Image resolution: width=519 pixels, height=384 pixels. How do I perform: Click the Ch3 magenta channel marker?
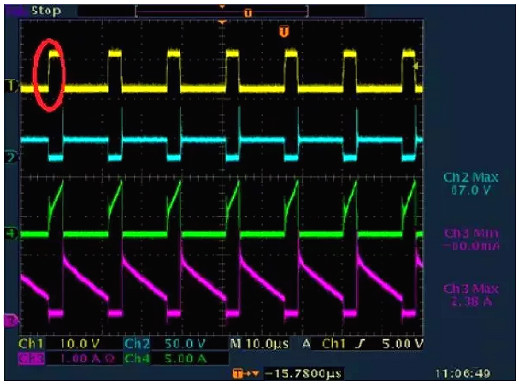pos(11,321)
